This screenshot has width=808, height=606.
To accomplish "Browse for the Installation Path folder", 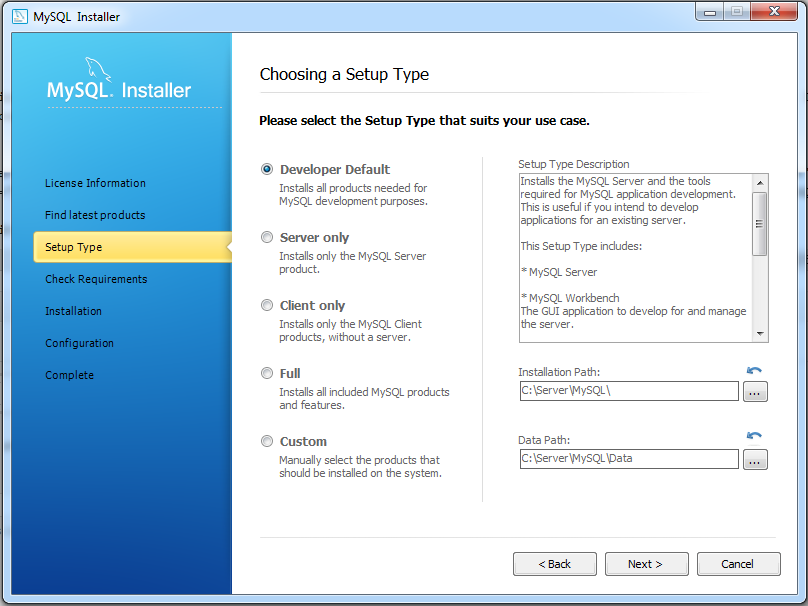I will click(755, 392).
